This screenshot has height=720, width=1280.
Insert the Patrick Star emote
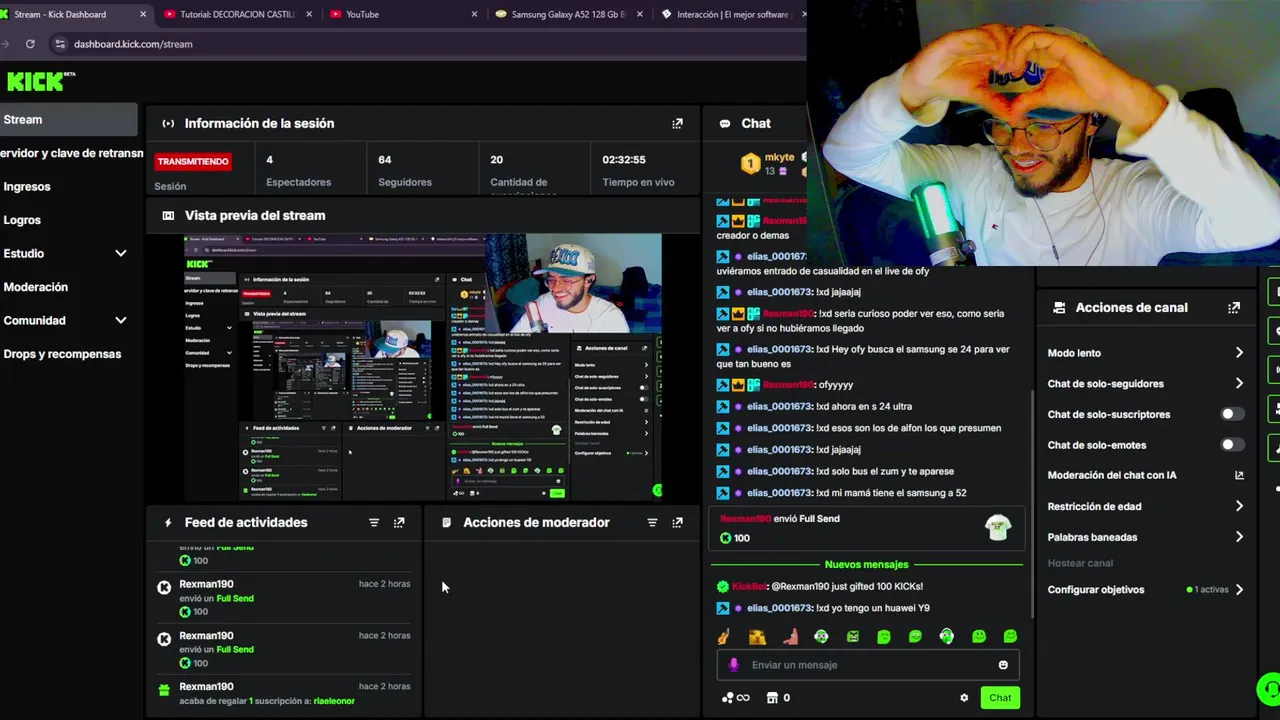[x=790, y=636]
